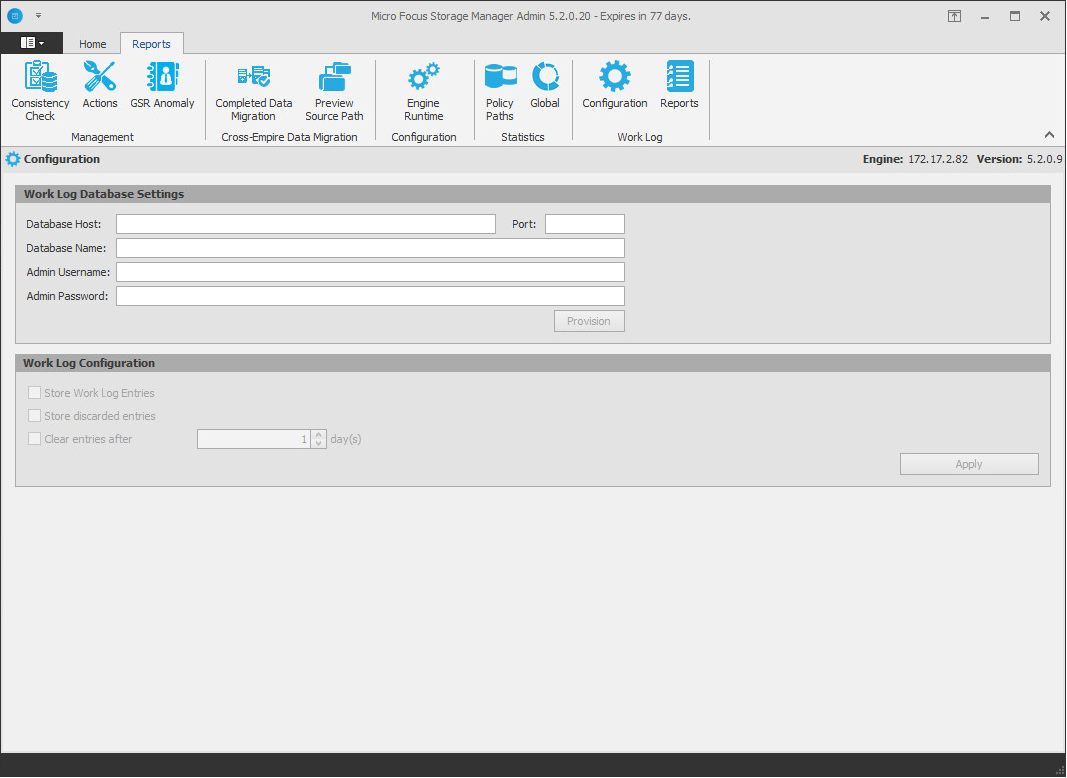Toggle Clear entries after checkbox
1067x778 pixels.
[x=34, y=439]
